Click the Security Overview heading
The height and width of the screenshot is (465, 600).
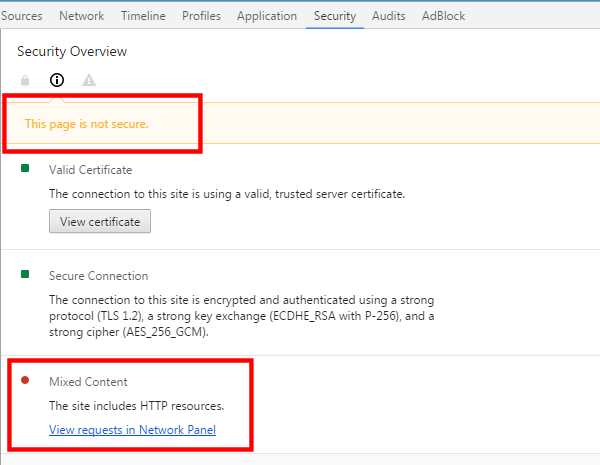[x=72, y=51]
